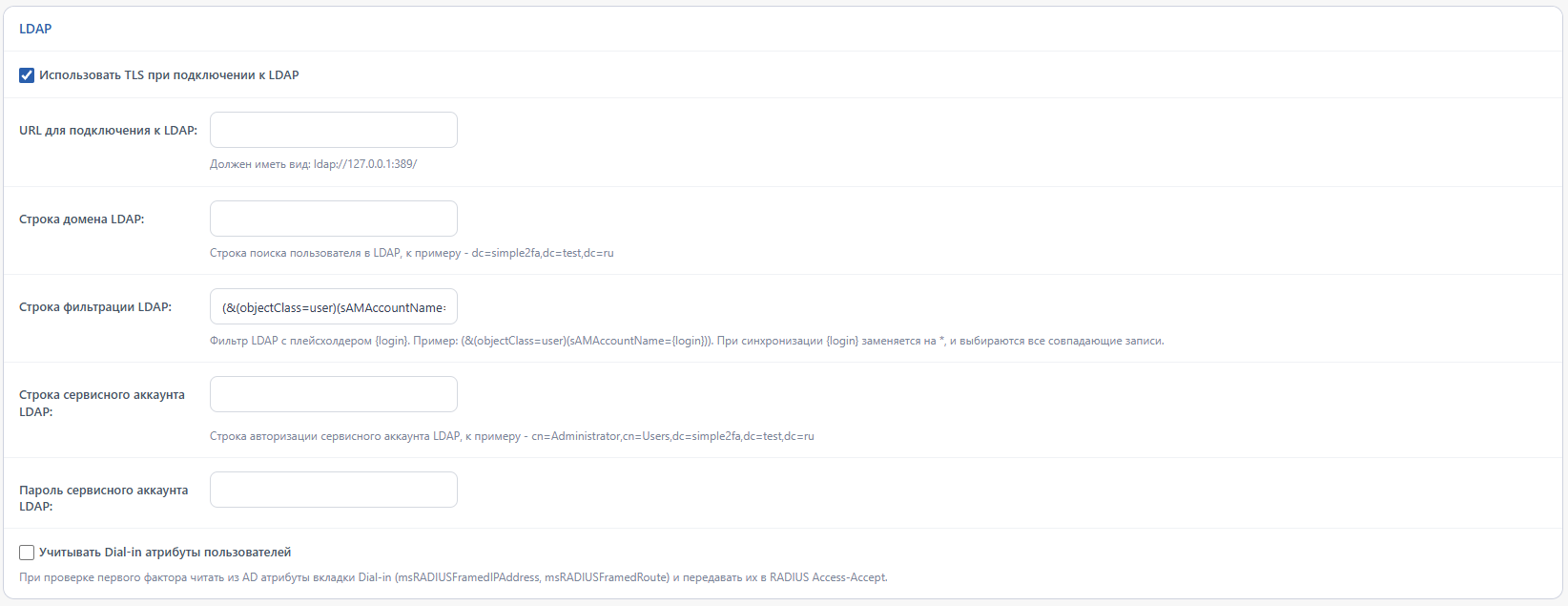Click into the 'Строка домена LDAP' input
1568x606 pixels.
(334, 219)
